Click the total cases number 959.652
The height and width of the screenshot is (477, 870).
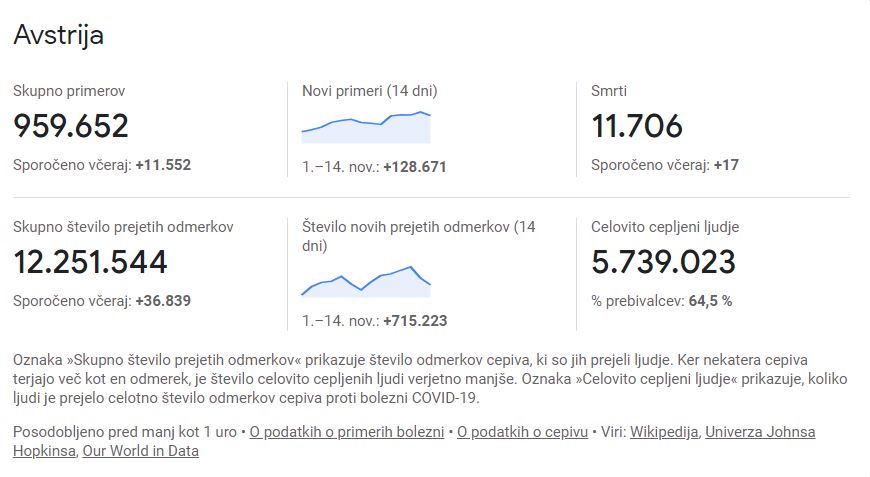[x=71, y=126]
